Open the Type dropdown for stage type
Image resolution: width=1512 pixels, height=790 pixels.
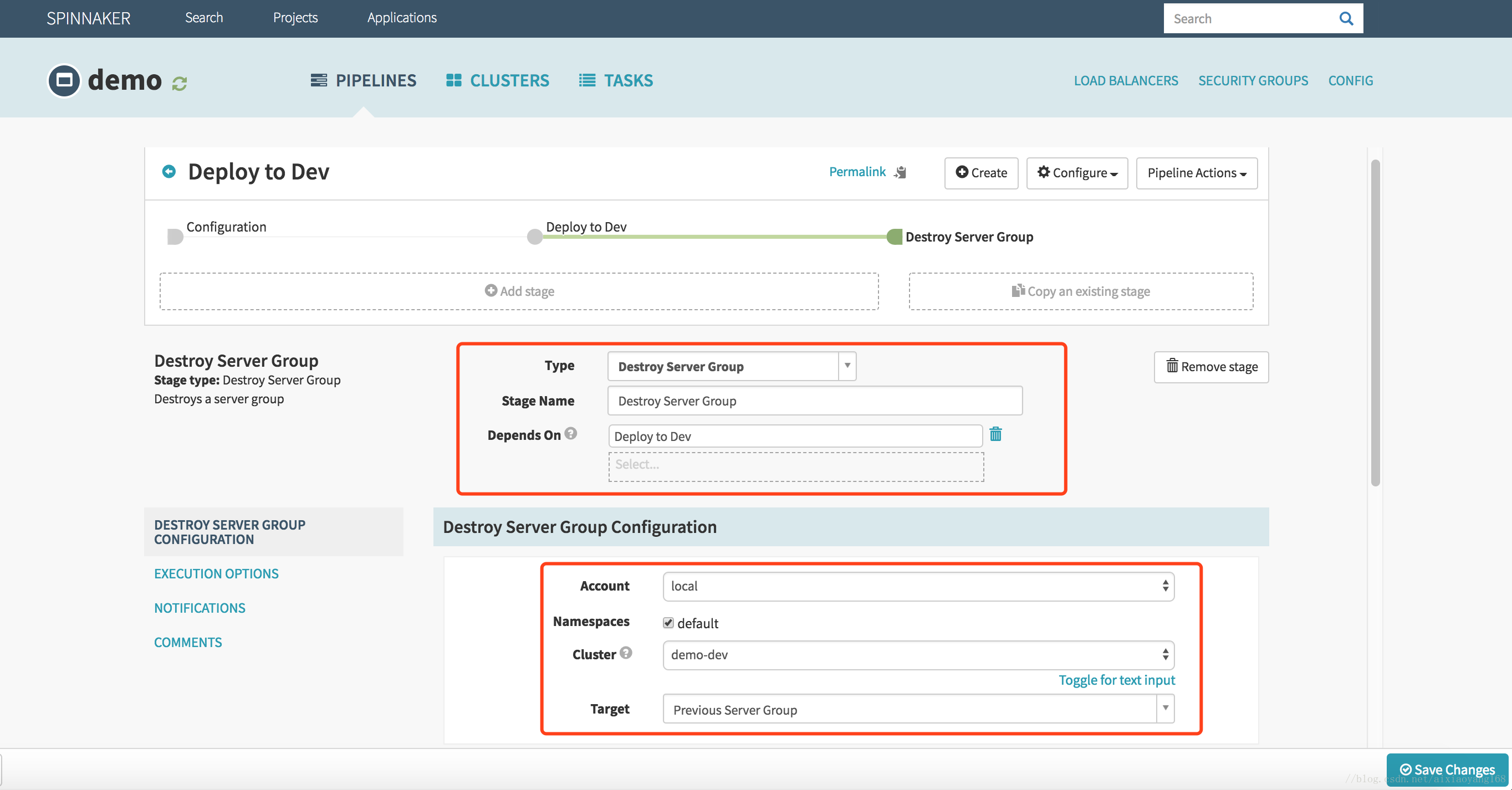point(732,367)
